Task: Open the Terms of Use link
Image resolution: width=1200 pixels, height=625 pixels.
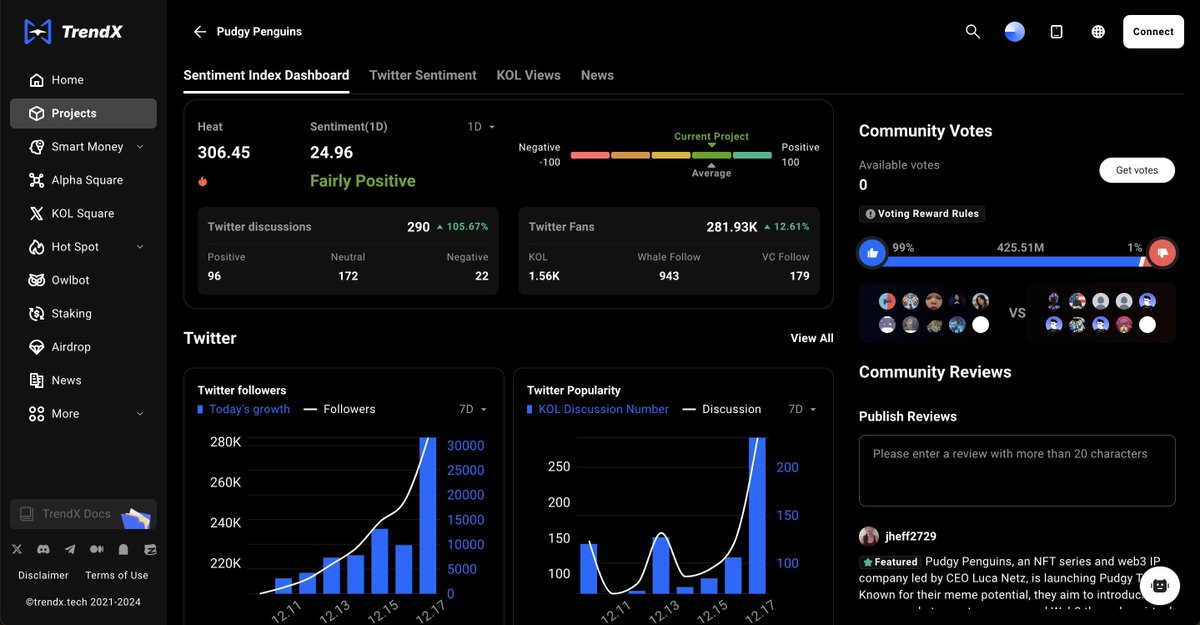Action: pyautogui.click(x=117, y=575)
